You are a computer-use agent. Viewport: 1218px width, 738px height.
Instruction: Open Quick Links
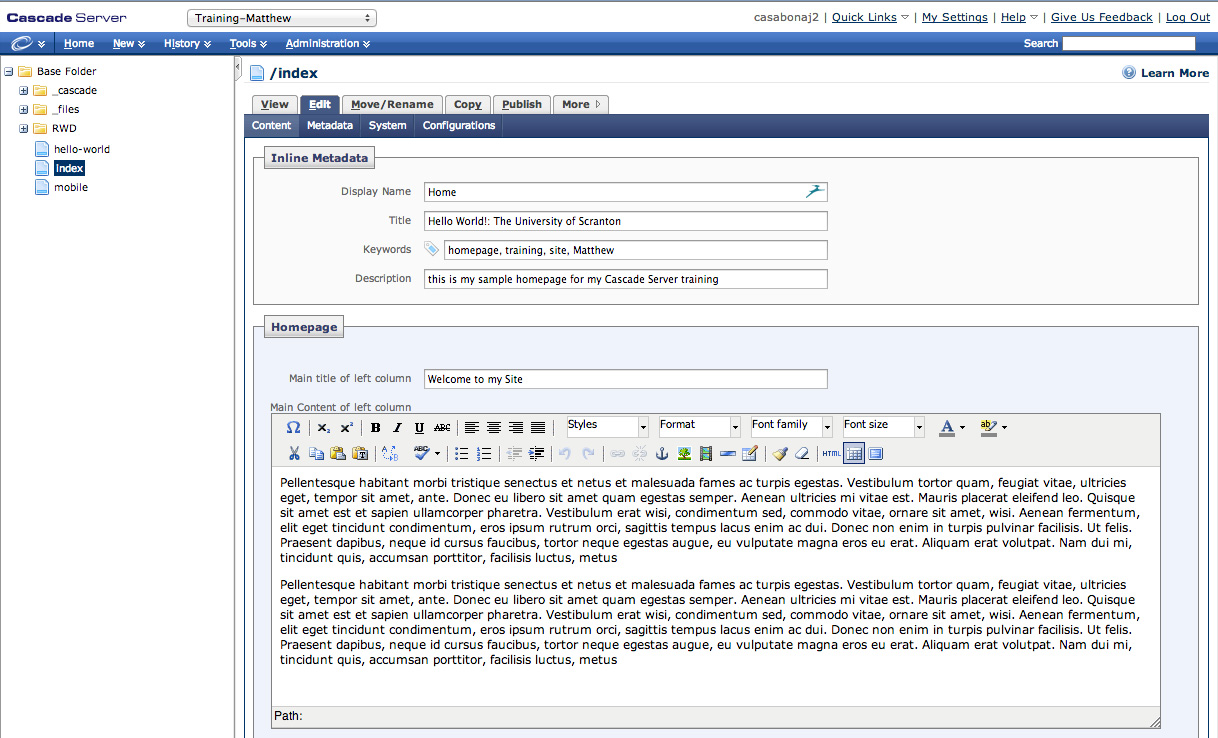tap(870, 17)
